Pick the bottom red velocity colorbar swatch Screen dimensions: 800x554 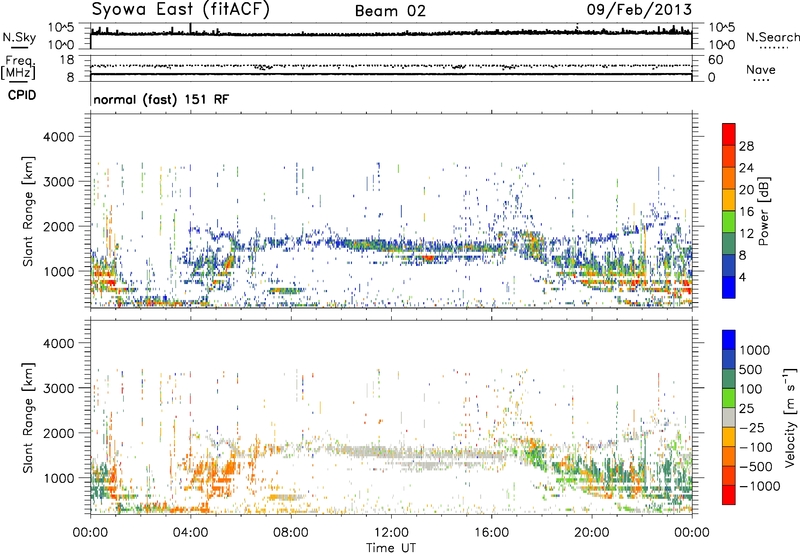tap(729, 495)
